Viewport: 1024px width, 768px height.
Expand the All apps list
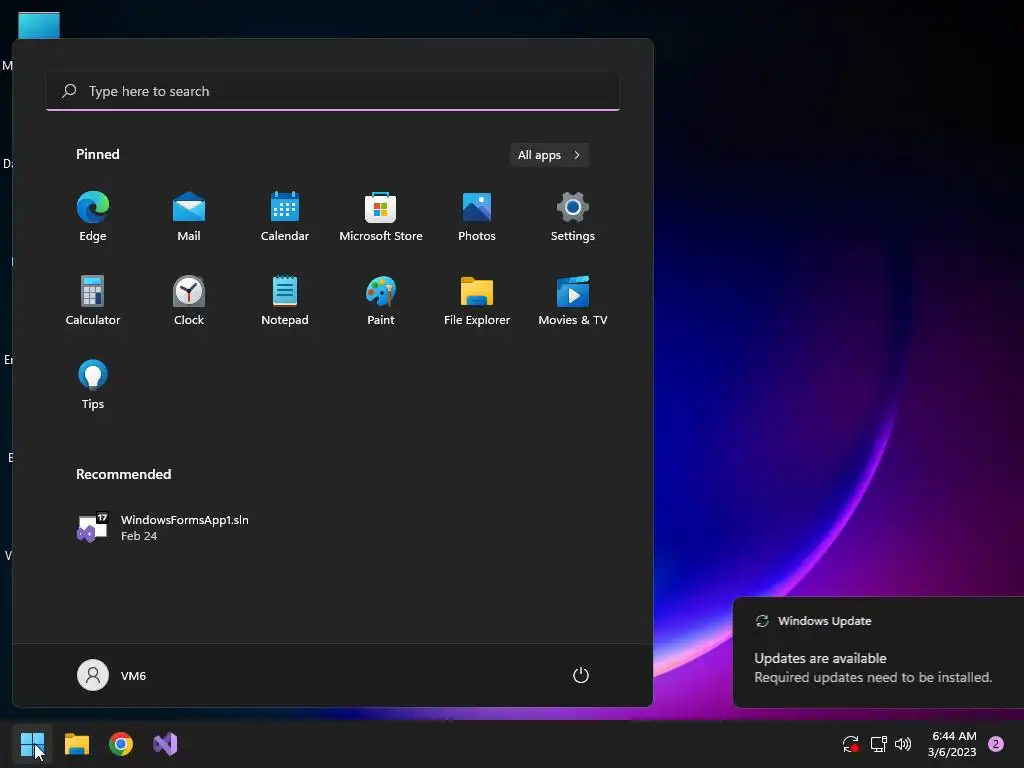click(549, 155)
